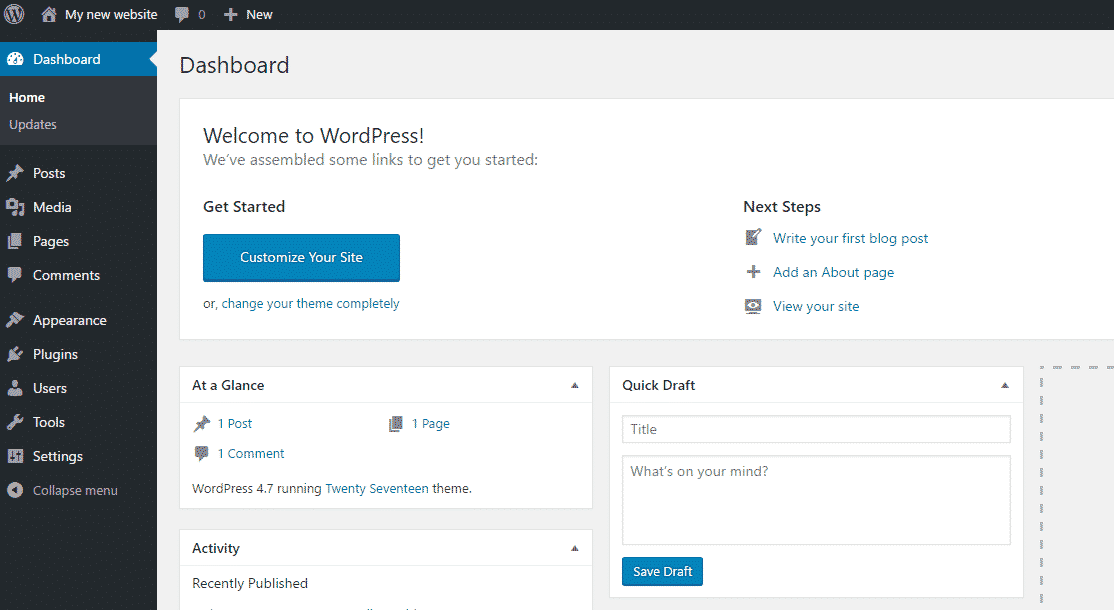
Task: Click Add an About page link
Action: [x=833, y=273]
